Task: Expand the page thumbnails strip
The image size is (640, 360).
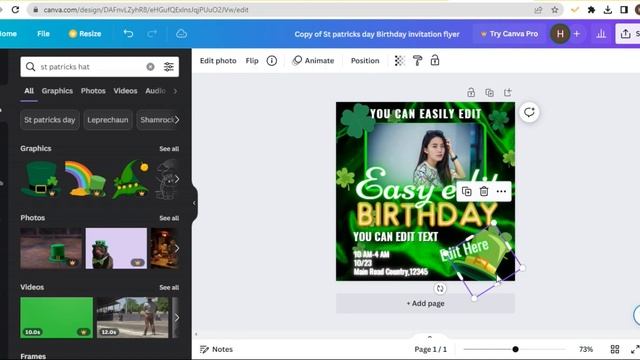Action: pyautogui.click(x=429, y=337)
